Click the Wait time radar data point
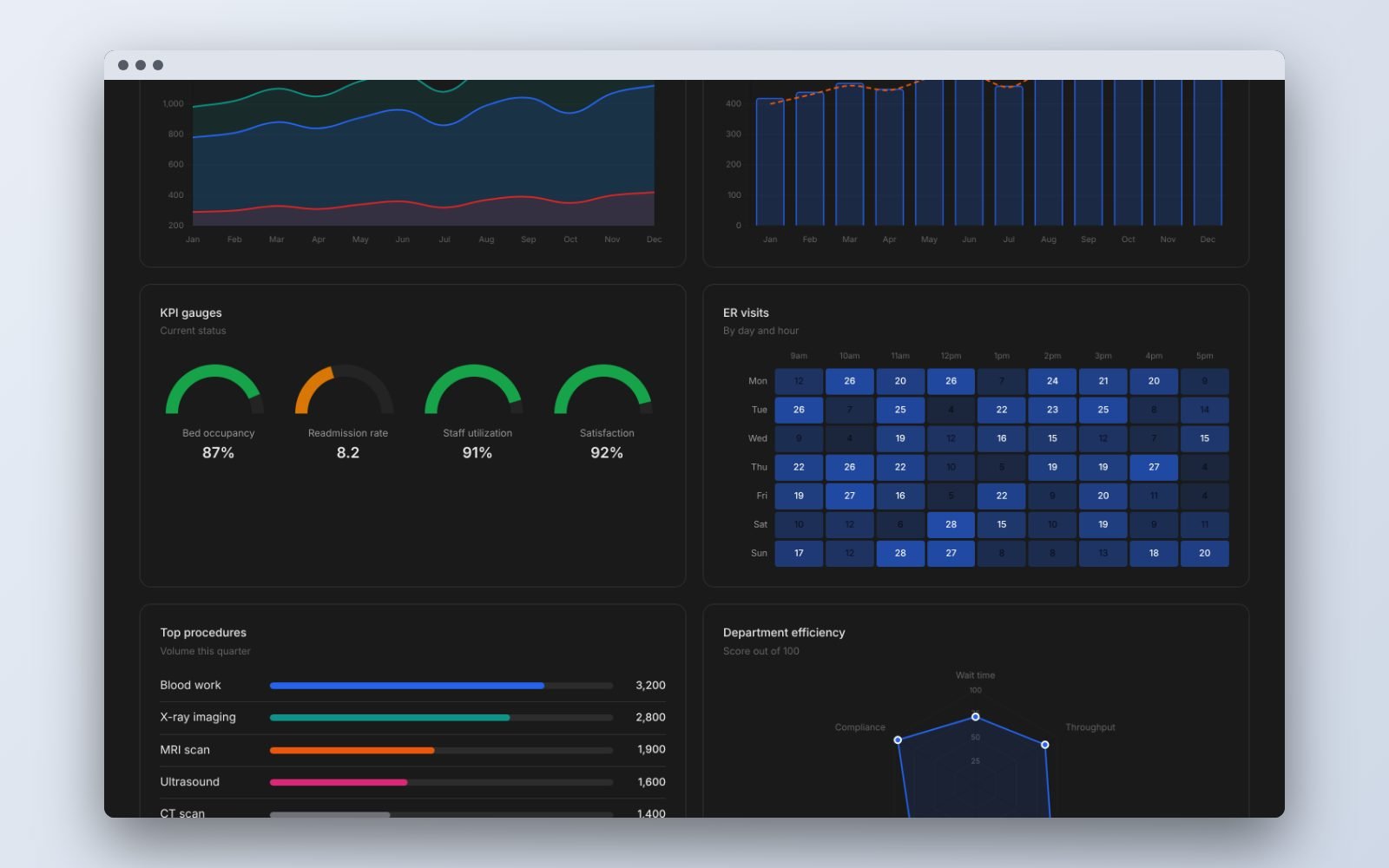Viewport: 1389px width, 868px height. 976,717
